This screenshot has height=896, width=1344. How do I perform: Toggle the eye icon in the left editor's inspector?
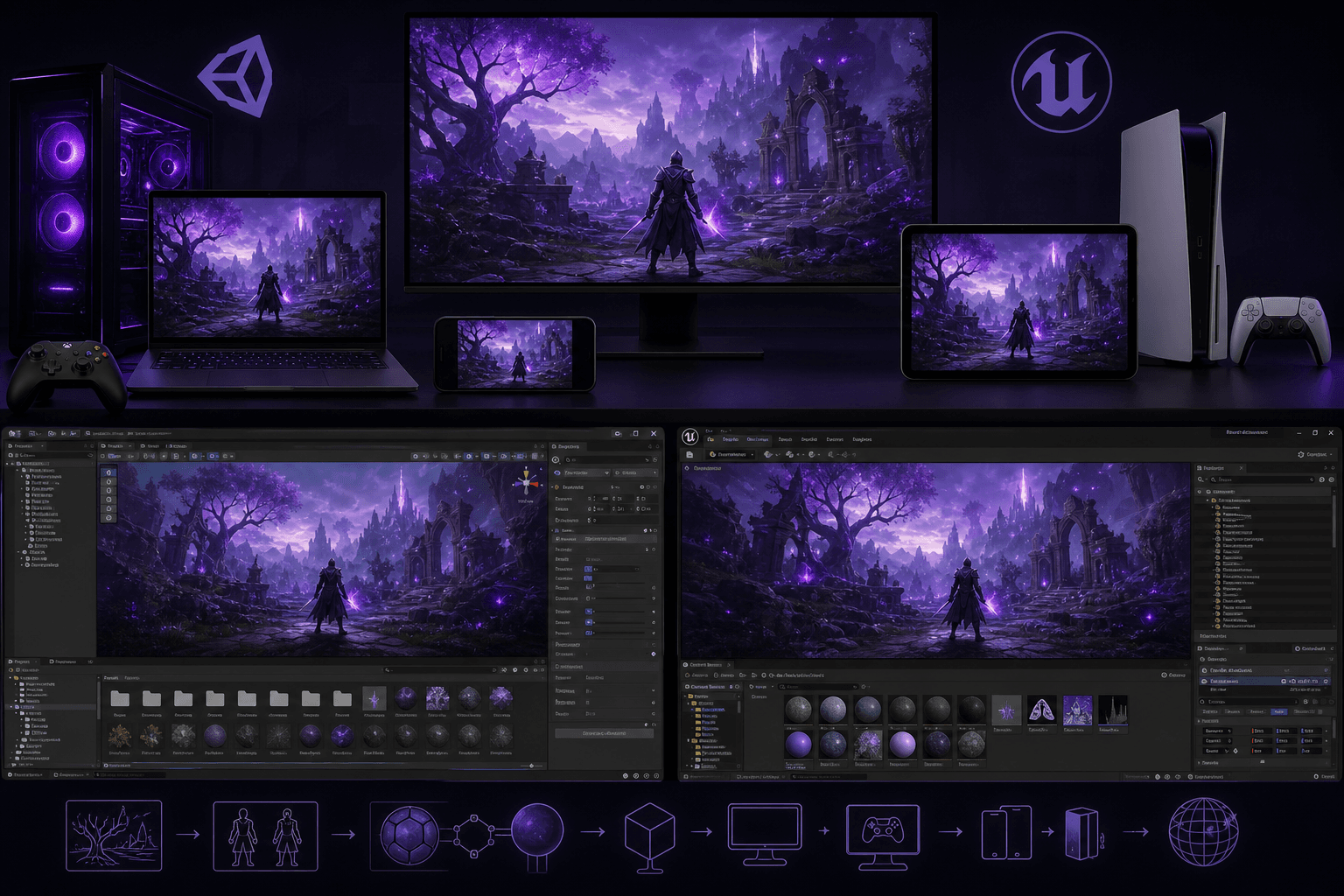(557, 472)
